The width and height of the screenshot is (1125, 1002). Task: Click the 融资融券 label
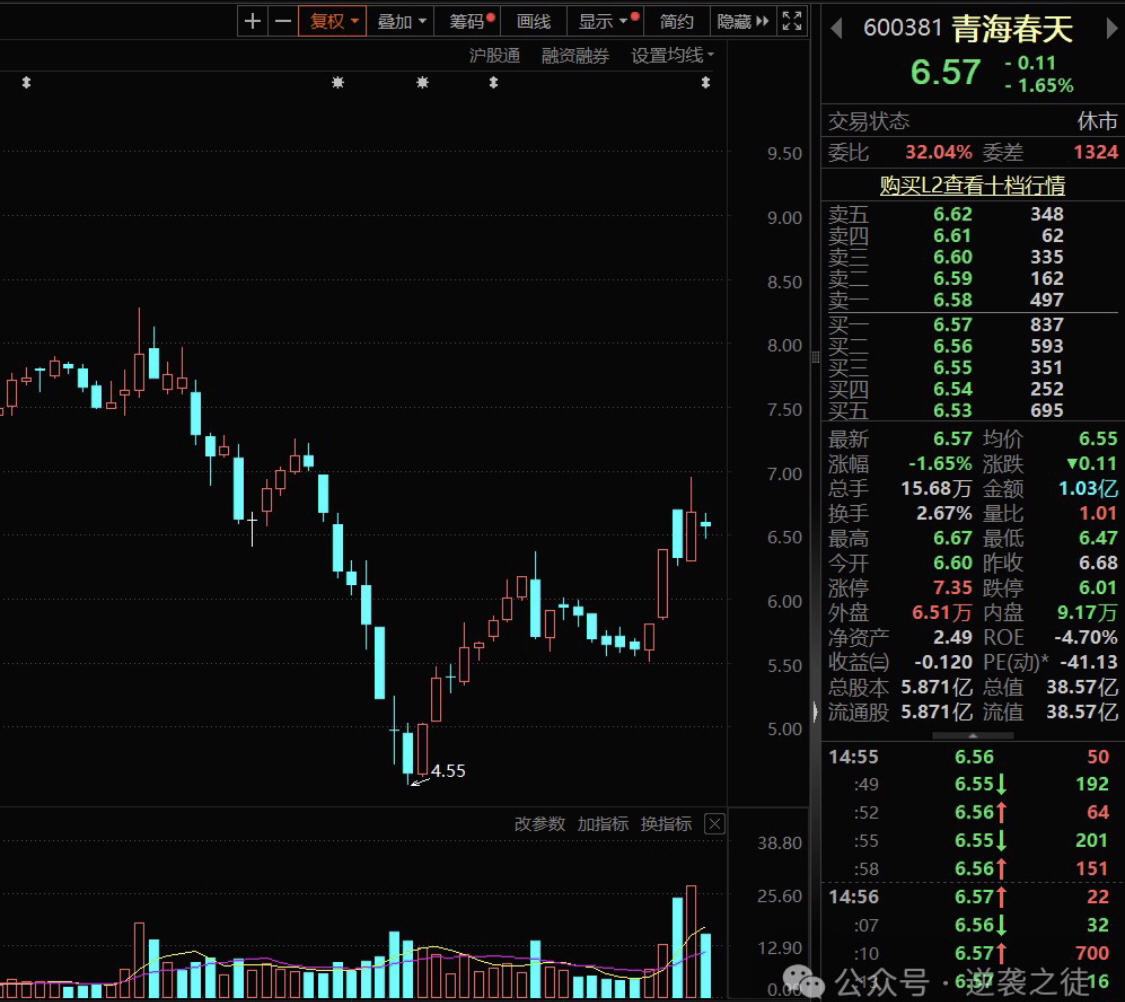coord(575,55)
